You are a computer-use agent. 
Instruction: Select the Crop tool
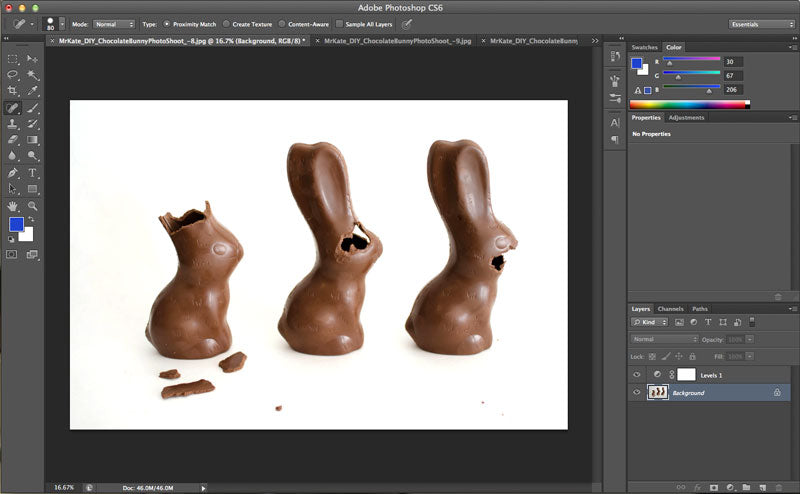click(x=12, y=91)
